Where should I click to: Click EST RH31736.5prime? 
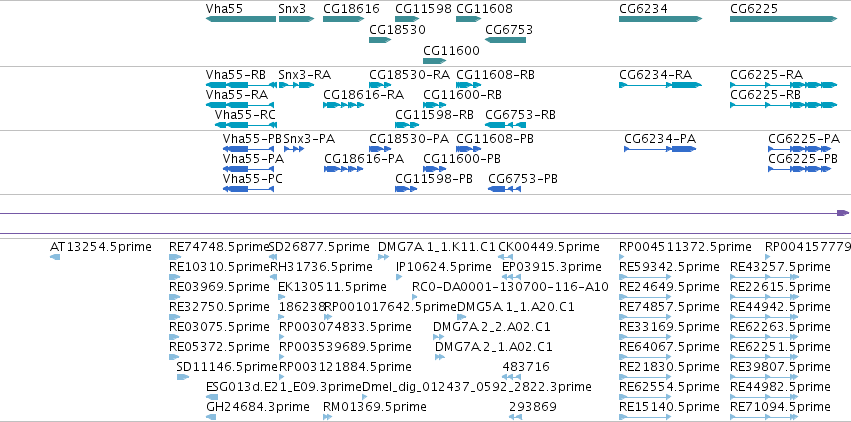[274, 277]
